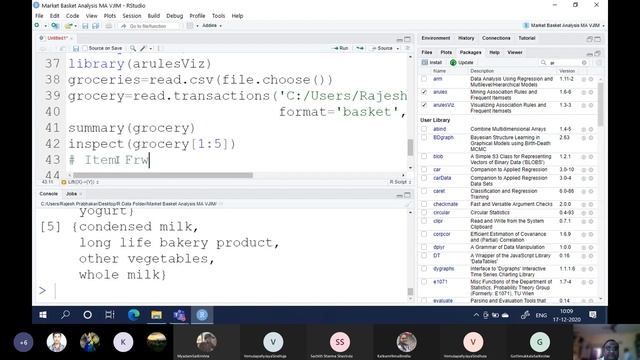Viewport: 640px width, 360px height.
Task: Open the Addins dropdown
Action: [212, 26]
